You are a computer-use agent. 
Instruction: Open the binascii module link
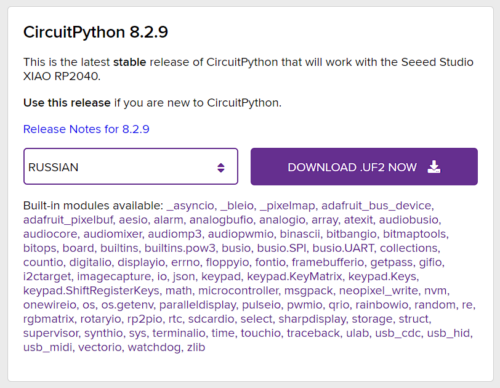[x=299, y=234]
